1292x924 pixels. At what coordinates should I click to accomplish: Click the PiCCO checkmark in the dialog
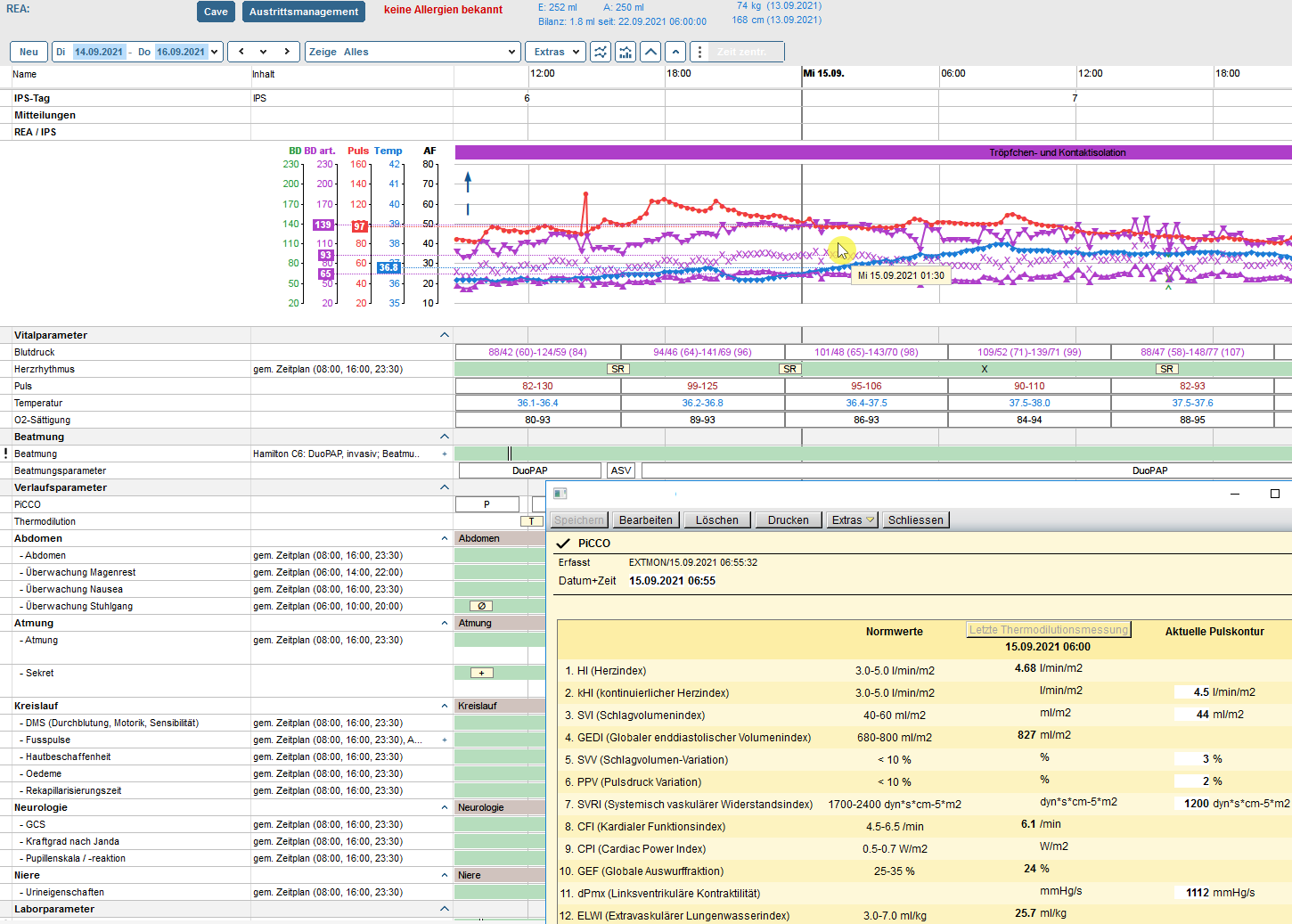(563, 544)
